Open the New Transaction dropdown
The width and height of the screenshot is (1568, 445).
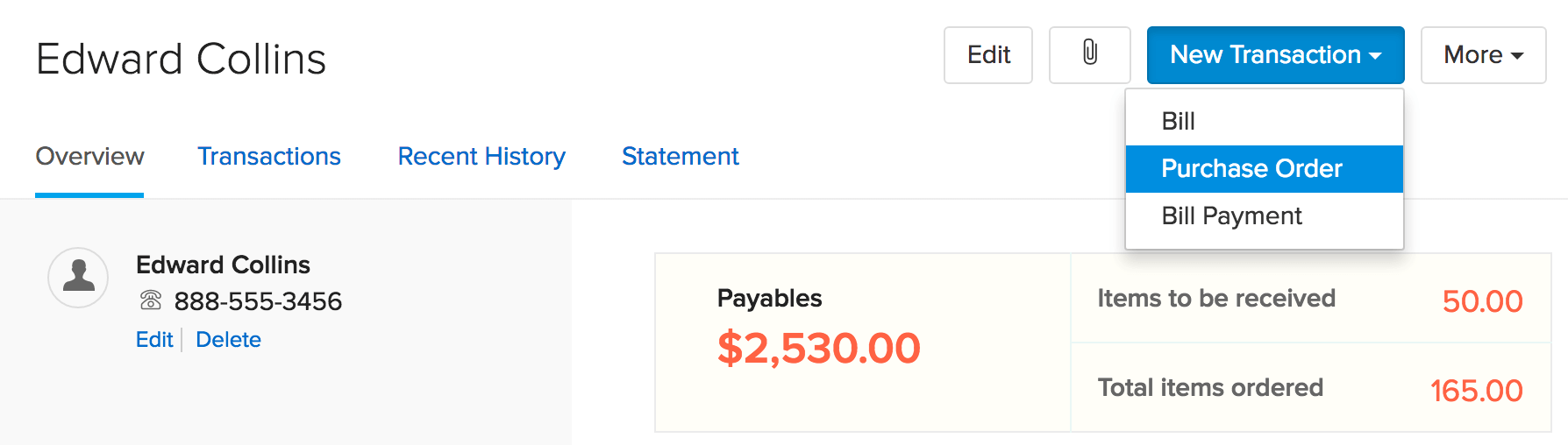tap(1275, 54)
